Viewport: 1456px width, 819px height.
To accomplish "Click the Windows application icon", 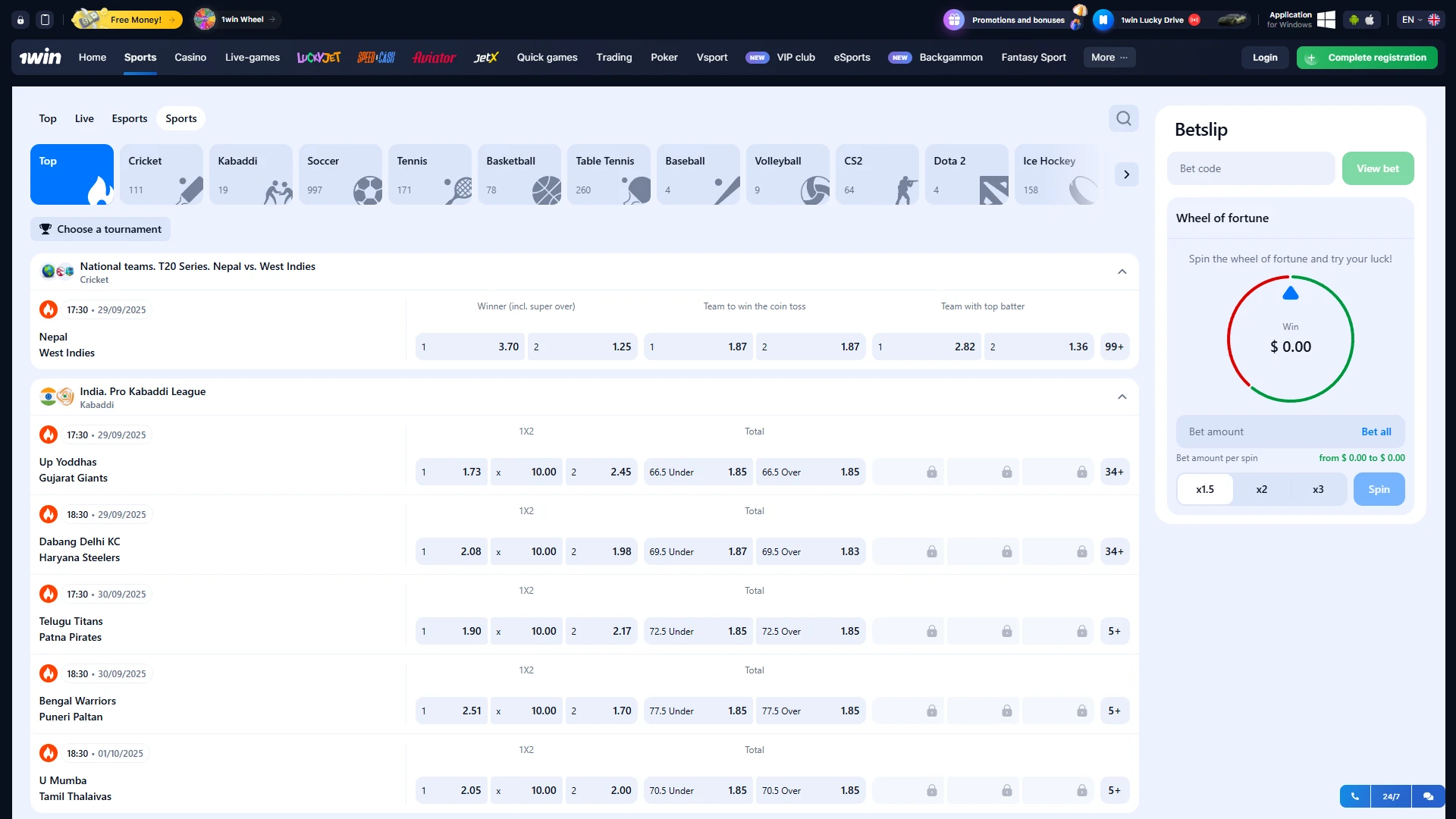I will pyautogui.click(x=1326, y=20).
